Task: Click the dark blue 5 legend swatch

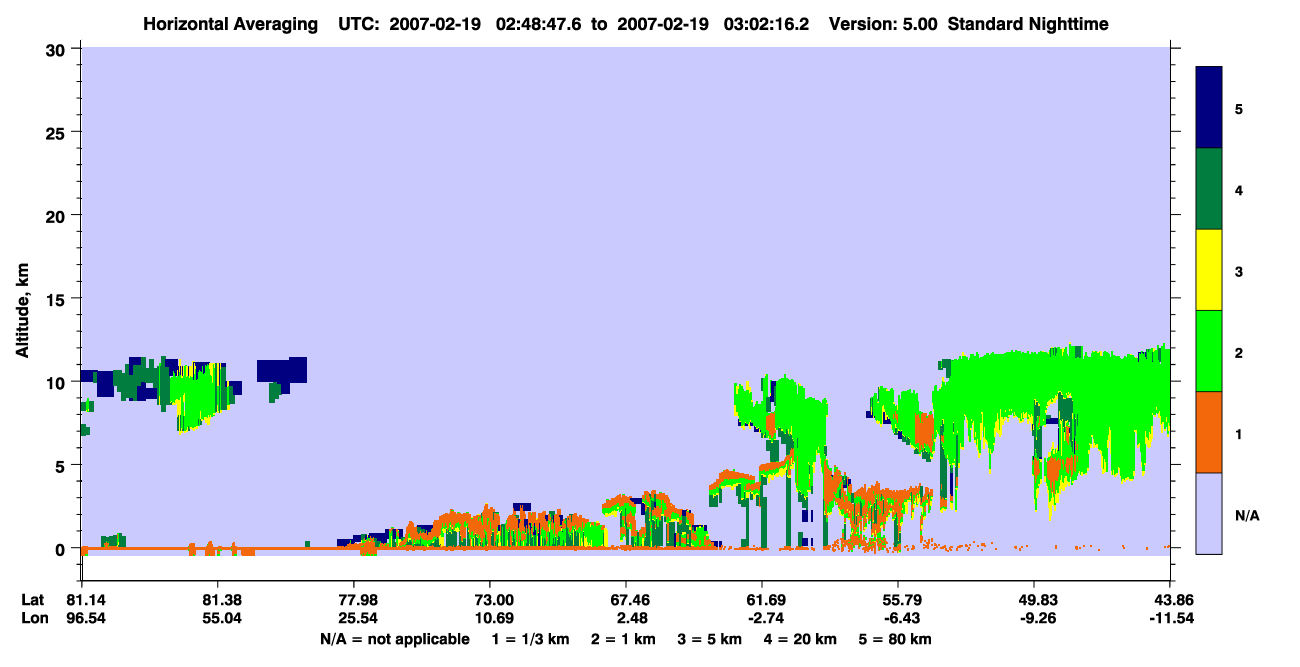Action: click(x=1209, y=108)
